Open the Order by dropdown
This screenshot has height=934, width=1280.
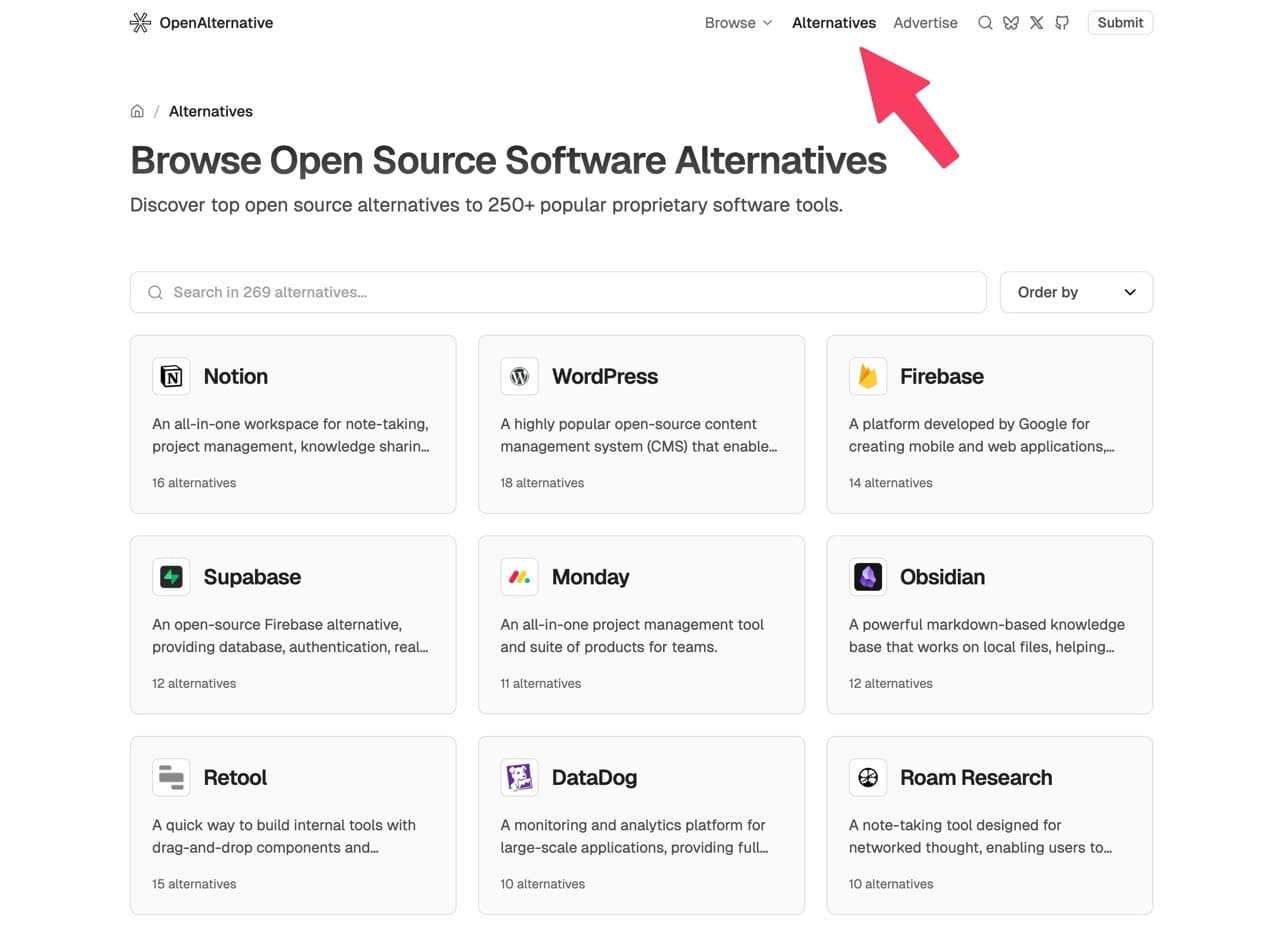pos(1076,292)
